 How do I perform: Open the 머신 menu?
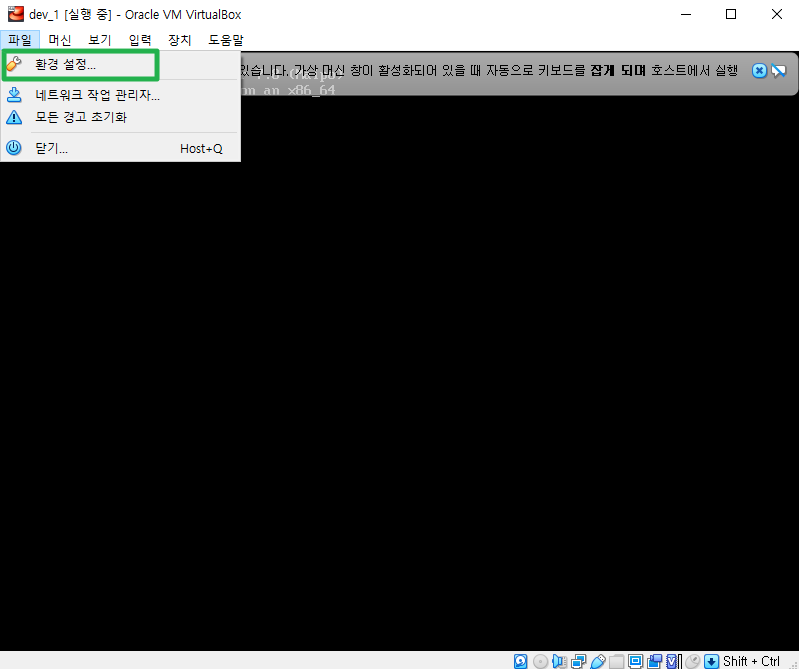(x=60, y=40)
